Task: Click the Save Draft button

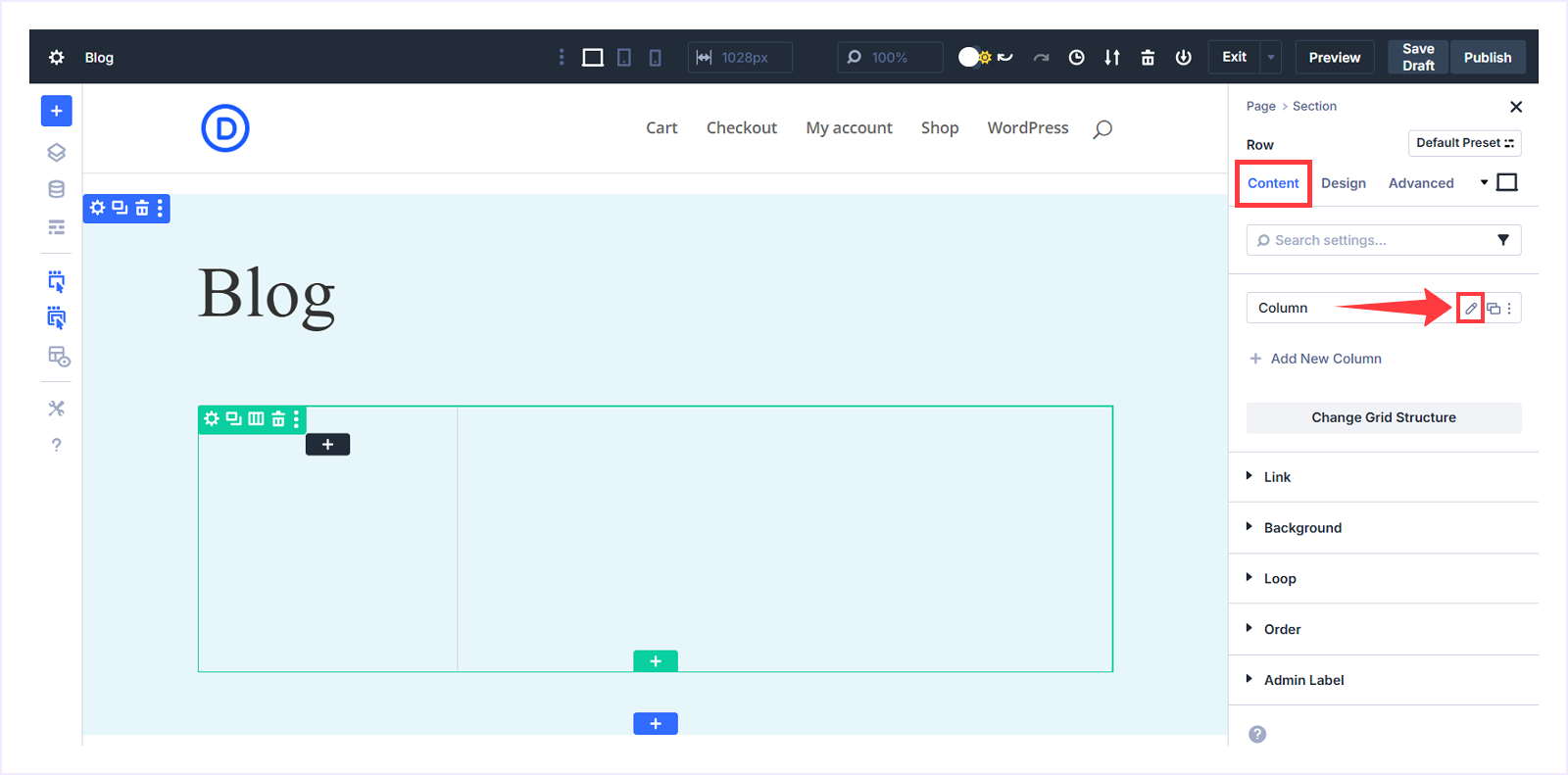Action: tap(1418, 57)
